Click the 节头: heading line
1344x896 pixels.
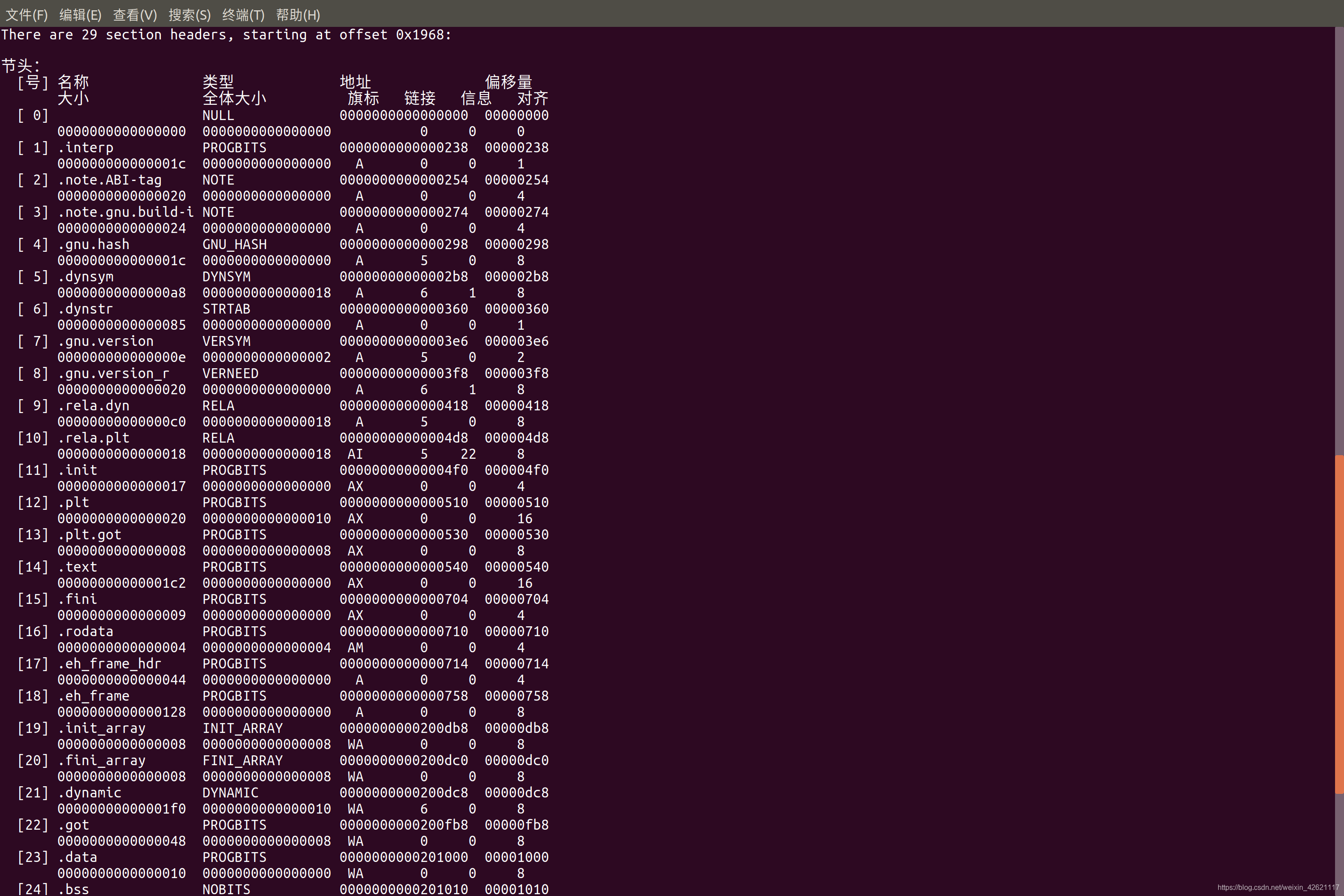21,66
